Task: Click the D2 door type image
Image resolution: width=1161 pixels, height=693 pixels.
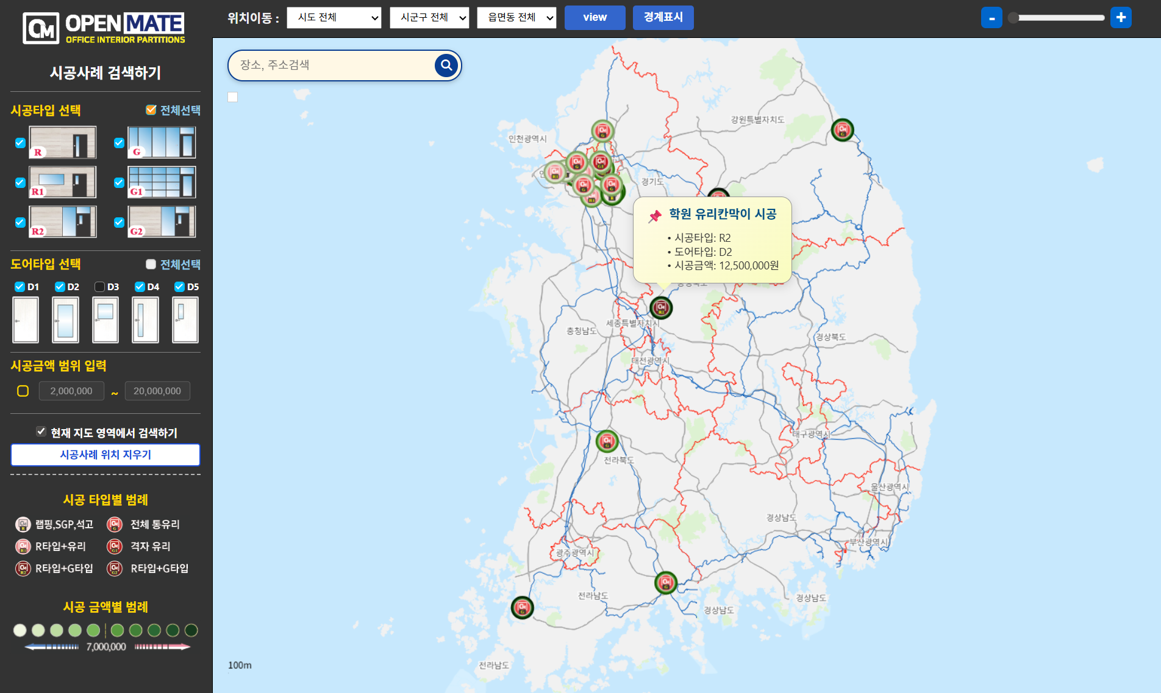Action: [x=65, y=320]
